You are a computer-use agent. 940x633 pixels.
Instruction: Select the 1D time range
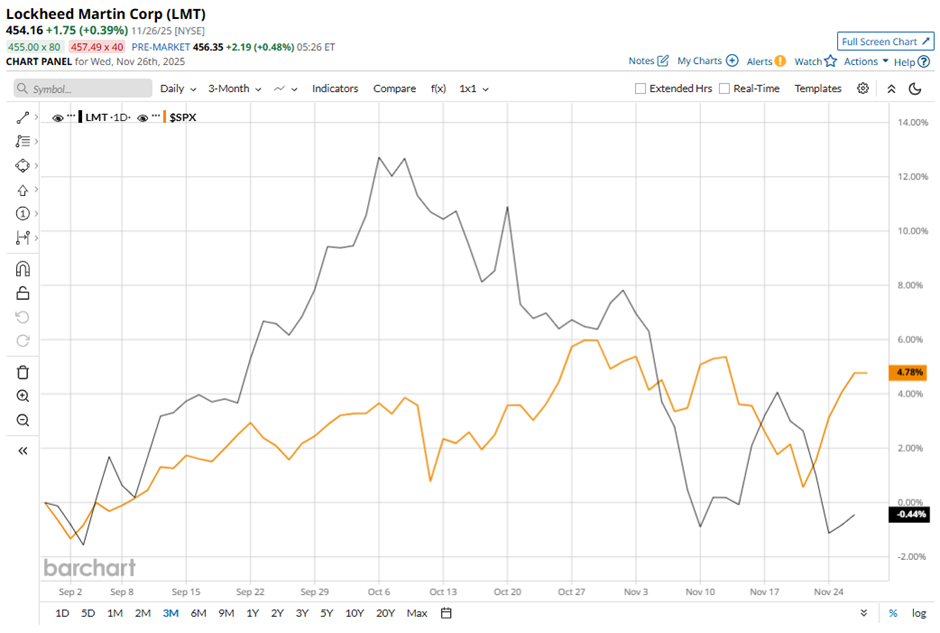(x=62, y=613)
